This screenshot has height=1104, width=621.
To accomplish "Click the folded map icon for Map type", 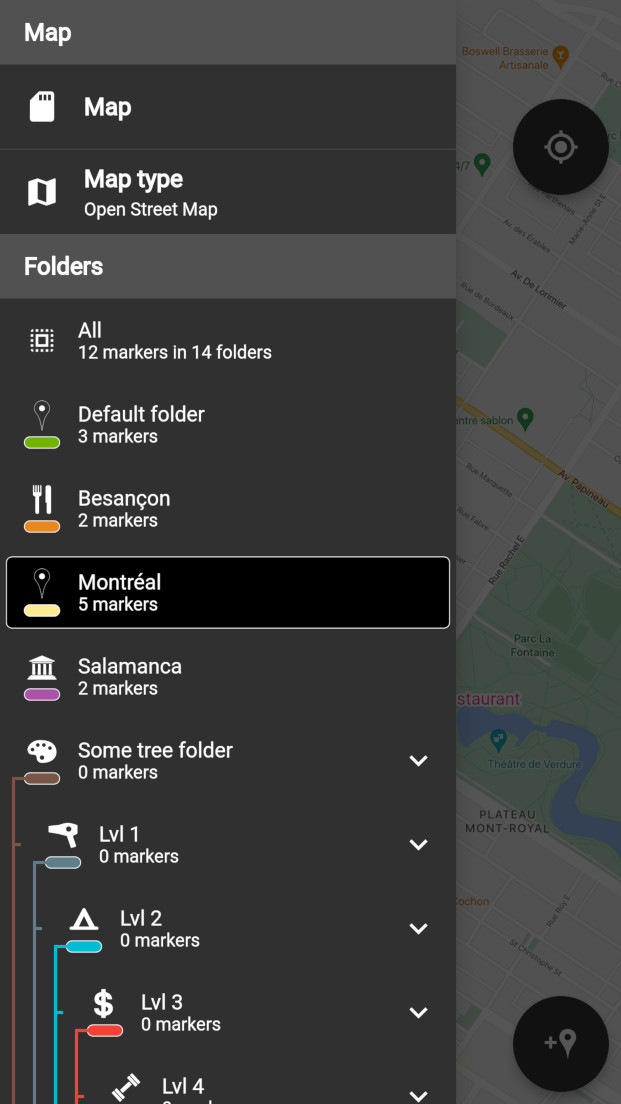I will point(42,192).
